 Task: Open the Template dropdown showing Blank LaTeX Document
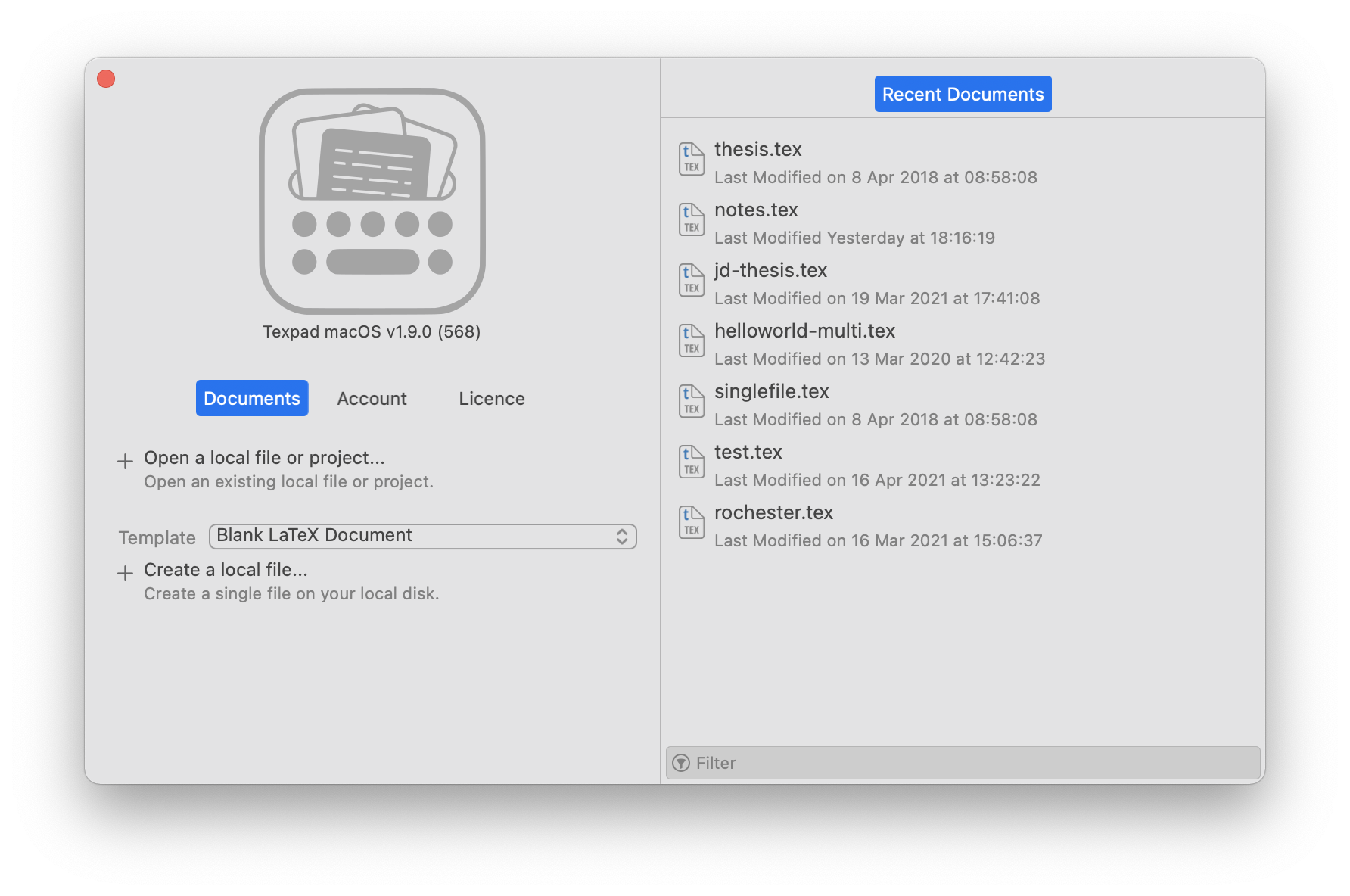click(423, 536)
